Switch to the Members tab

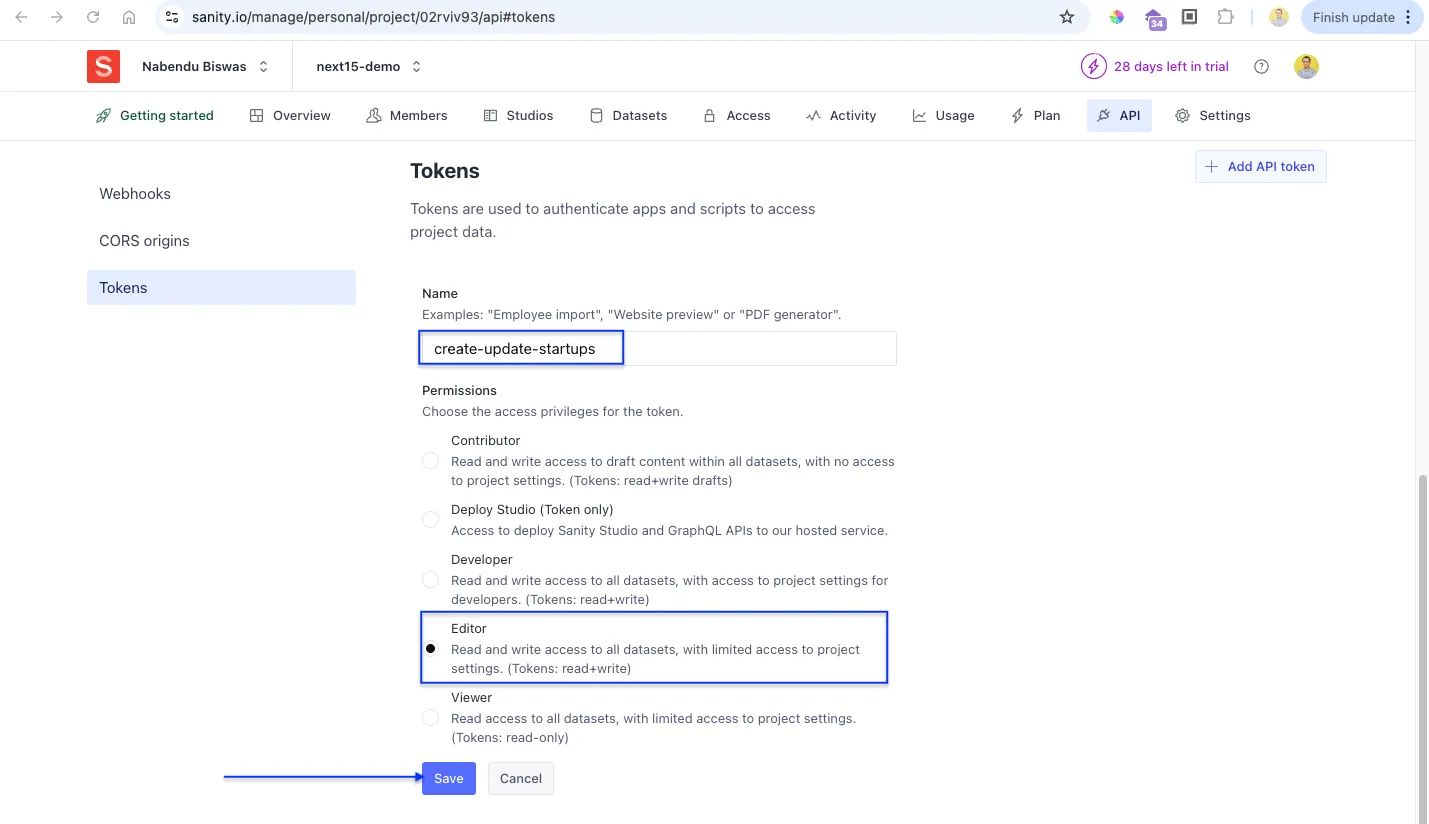[407, 115]
